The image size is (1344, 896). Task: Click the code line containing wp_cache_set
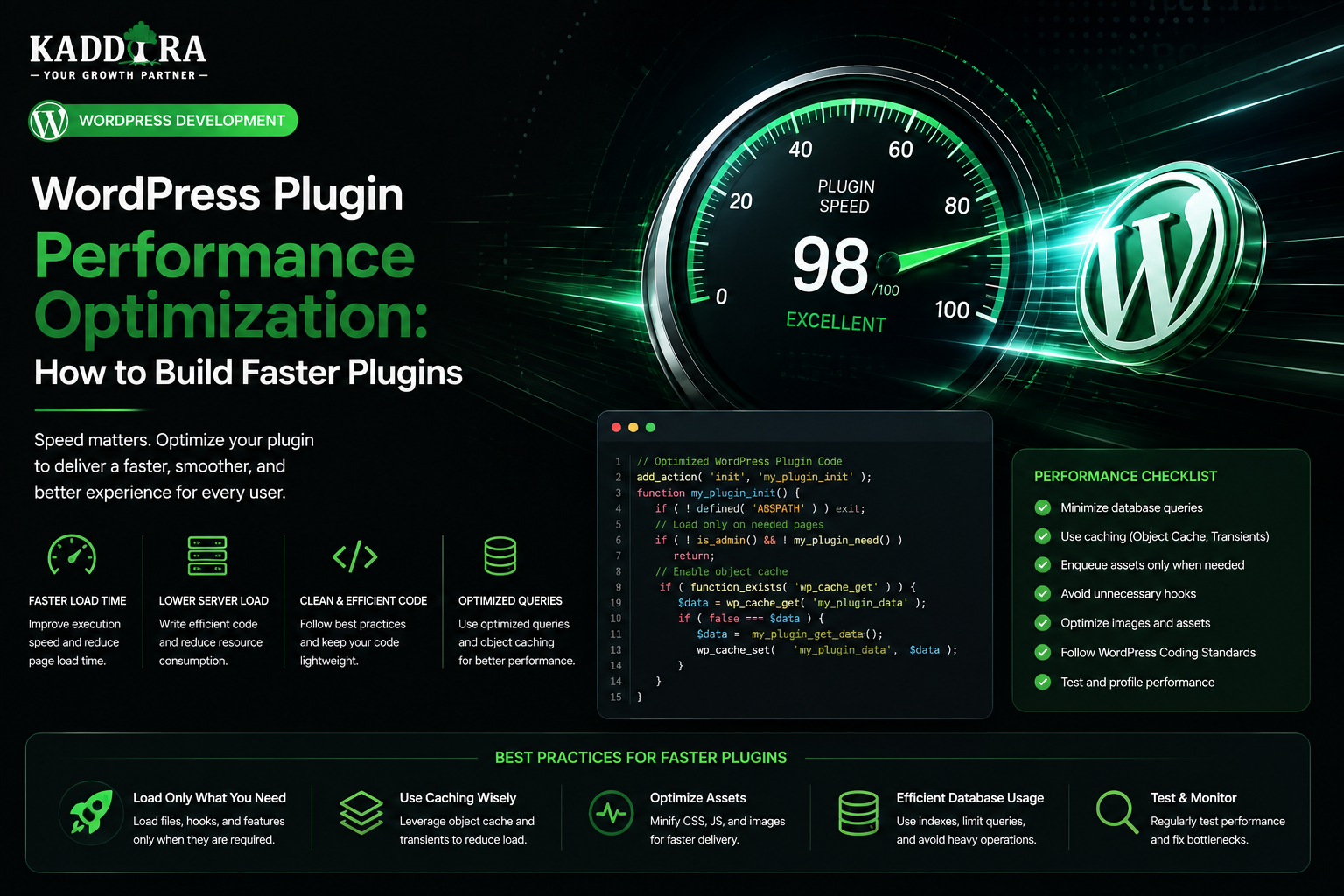pyautogui.click(x=827, y=650)
